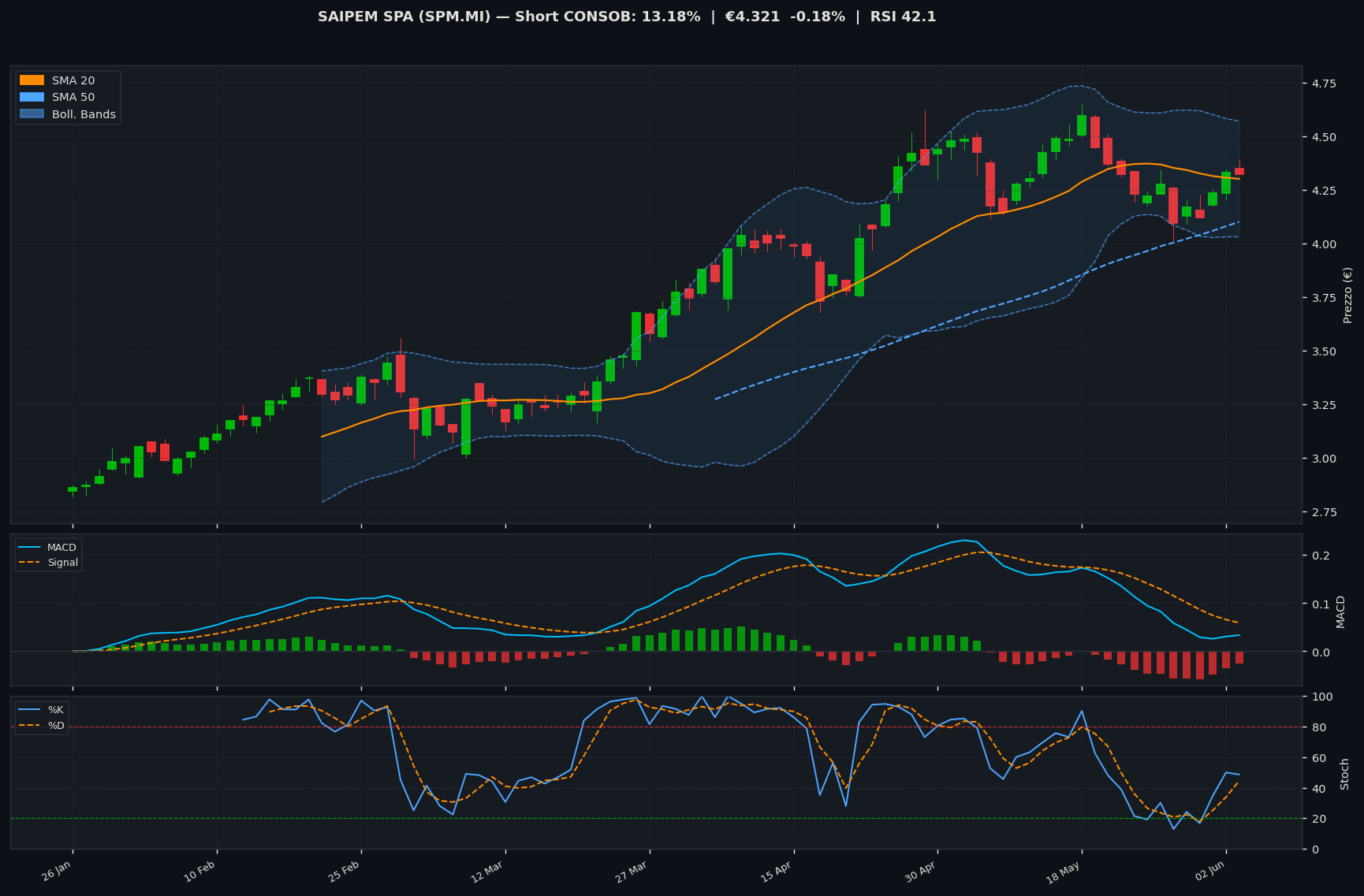Click the 40 stochastic axis label
This screenshot has width=1364, height=896.
(x=1317, y=789)
